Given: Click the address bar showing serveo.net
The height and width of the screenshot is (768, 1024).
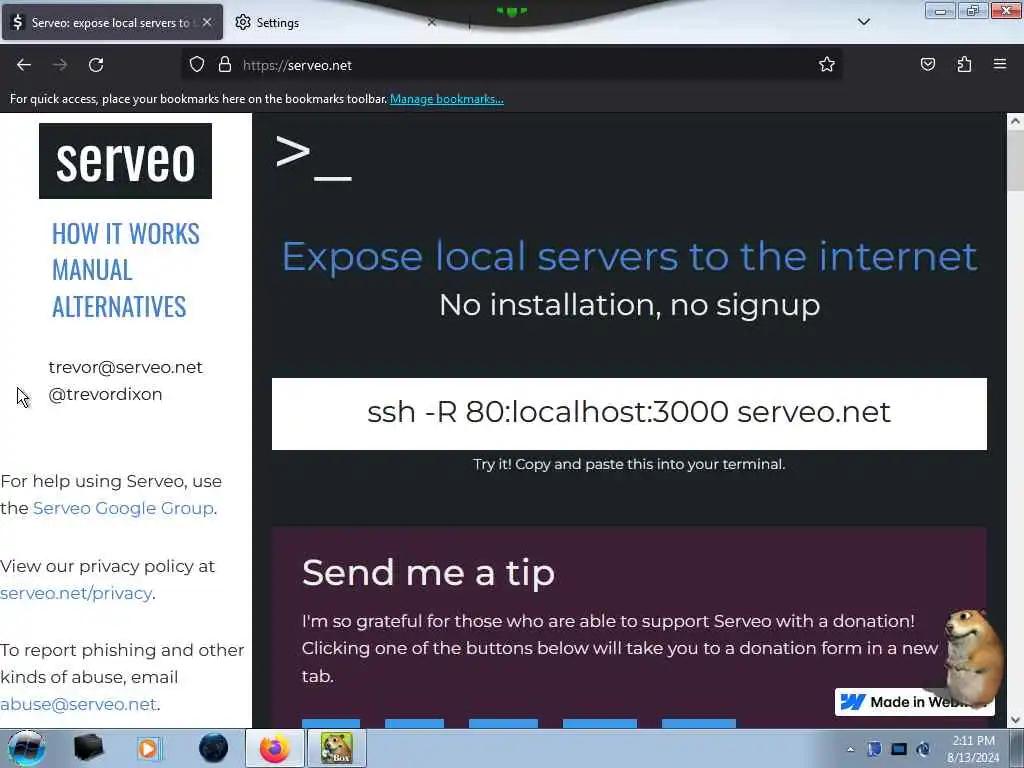Looking at the screenshot, I should click(x=511, y=65).
